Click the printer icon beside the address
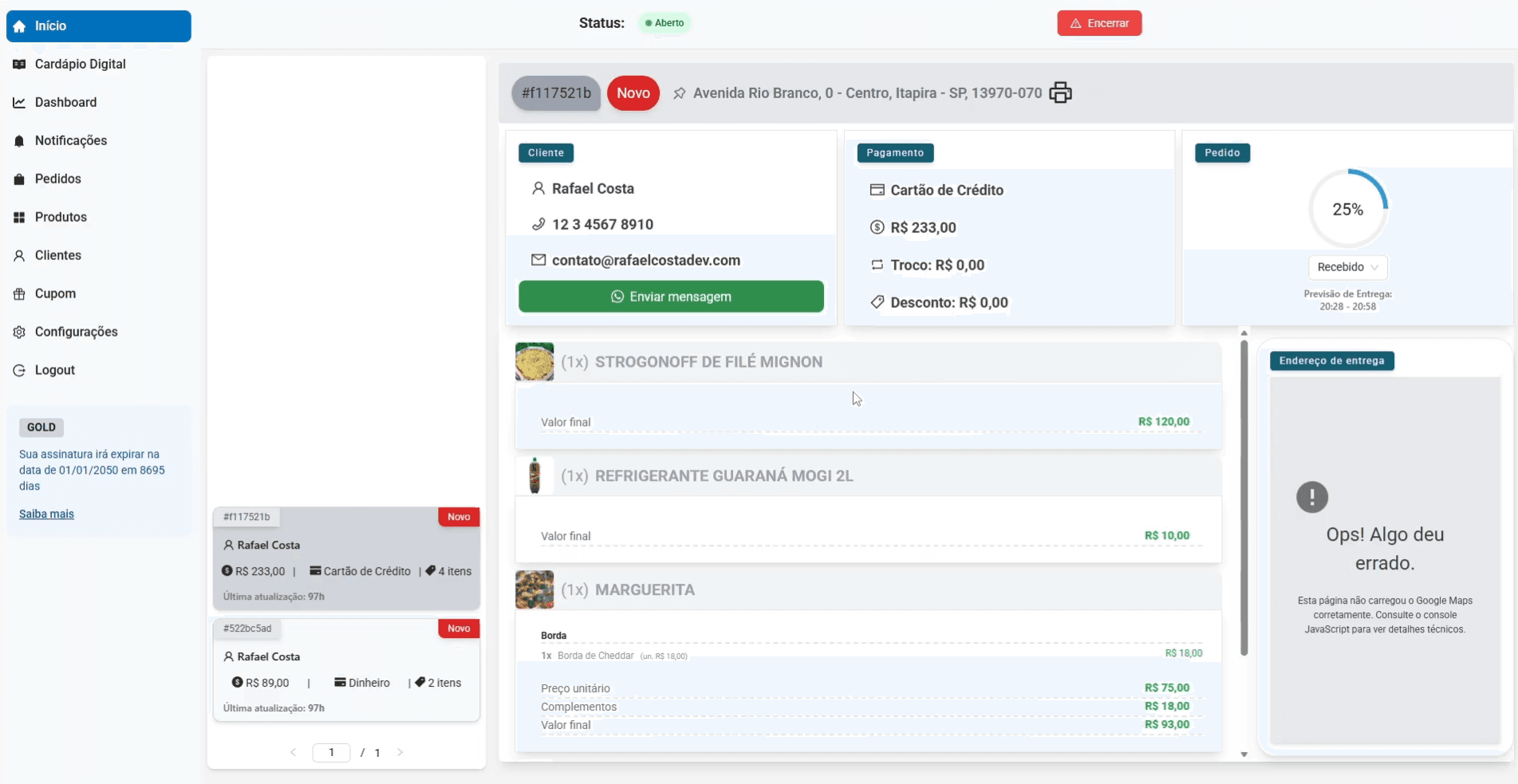Image resolution: width=1518 pixels, height=784 pixels. click(1060, 93)
